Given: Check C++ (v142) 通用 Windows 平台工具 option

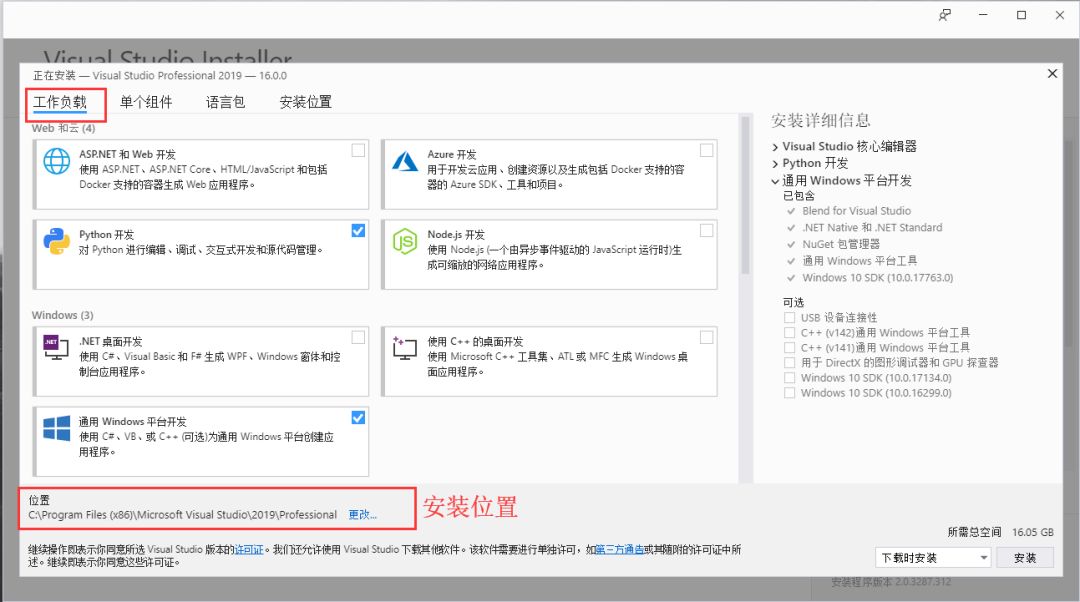Looking at the screenshot, I should (789, 333).
